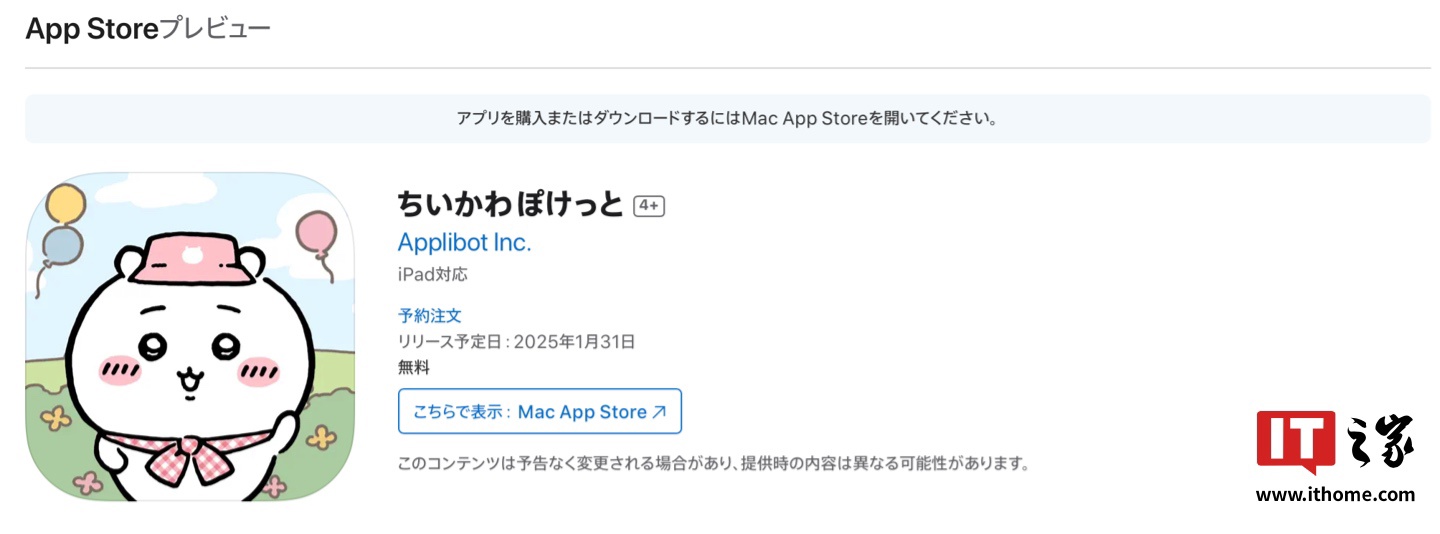The height and width of the screenshot is (534, 1440).
Task: Click the Mac App Store download notice banner
Action: (727, 118)
